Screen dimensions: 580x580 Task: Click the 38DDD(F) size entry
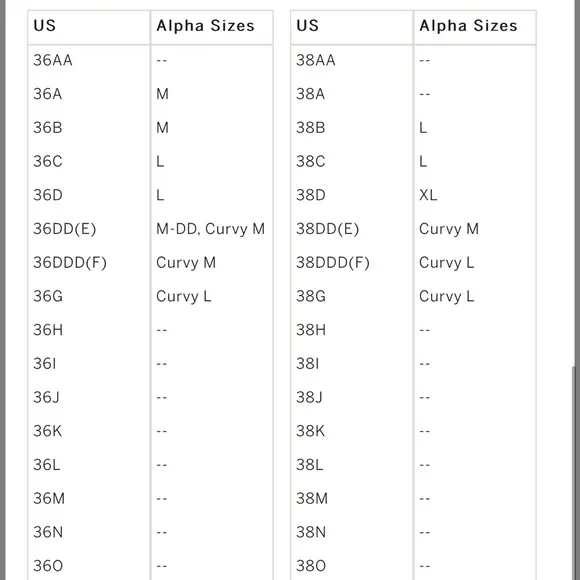[x=333, y=263]
